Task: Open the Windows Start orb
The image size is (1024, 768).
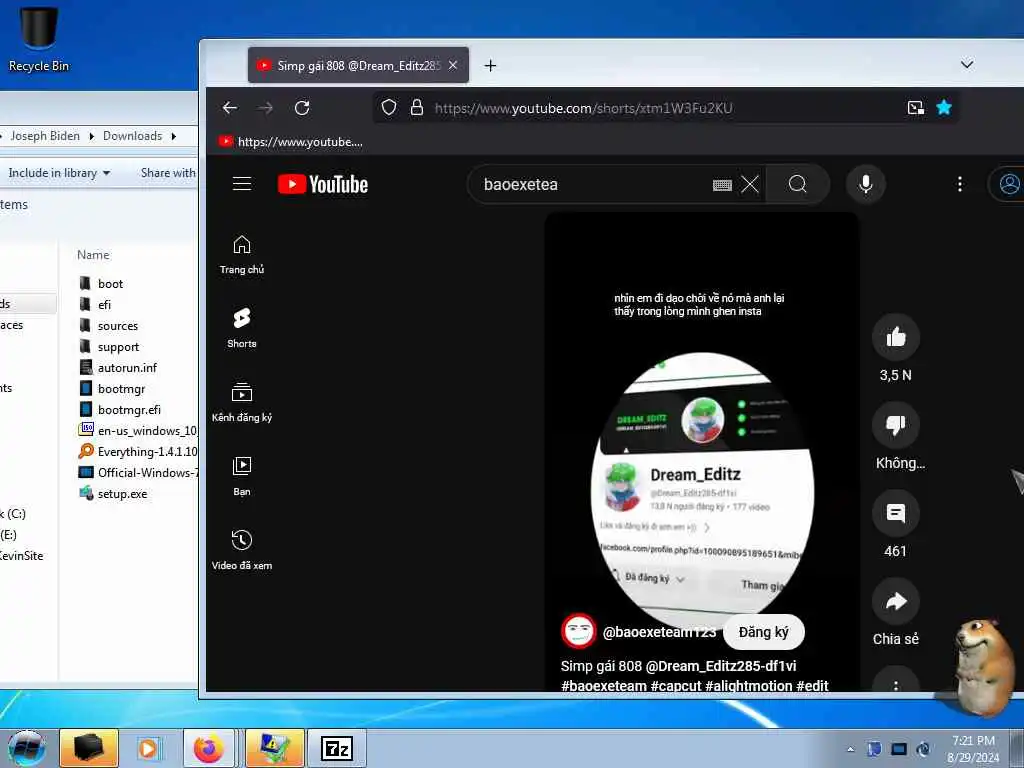Action: (27, 748)
